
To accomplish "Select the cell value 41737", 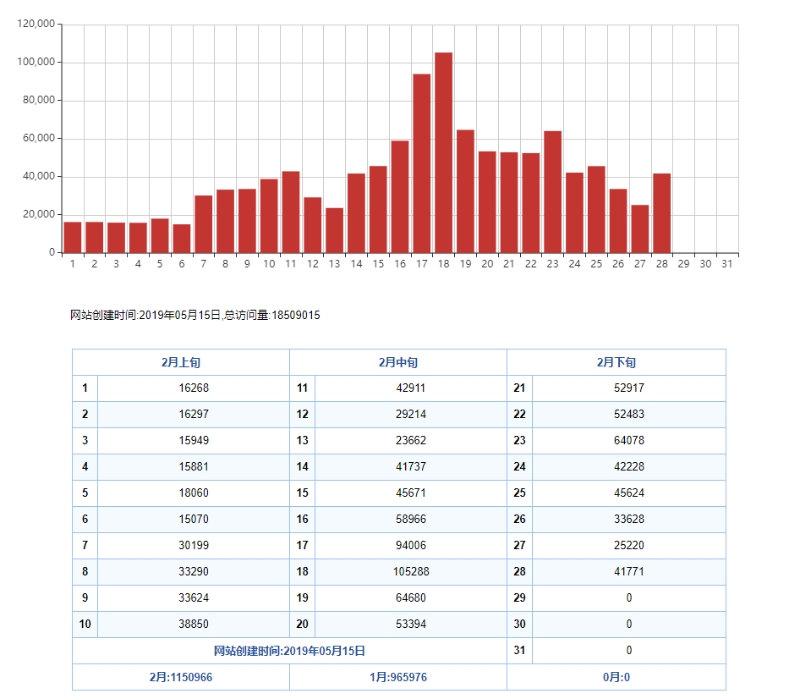I will [x=411, y=466].
